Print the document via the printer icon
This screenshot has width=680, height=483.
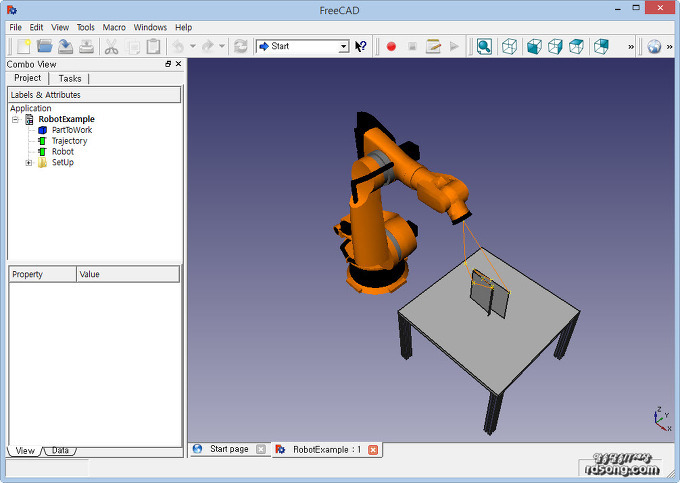click(86, 46)
